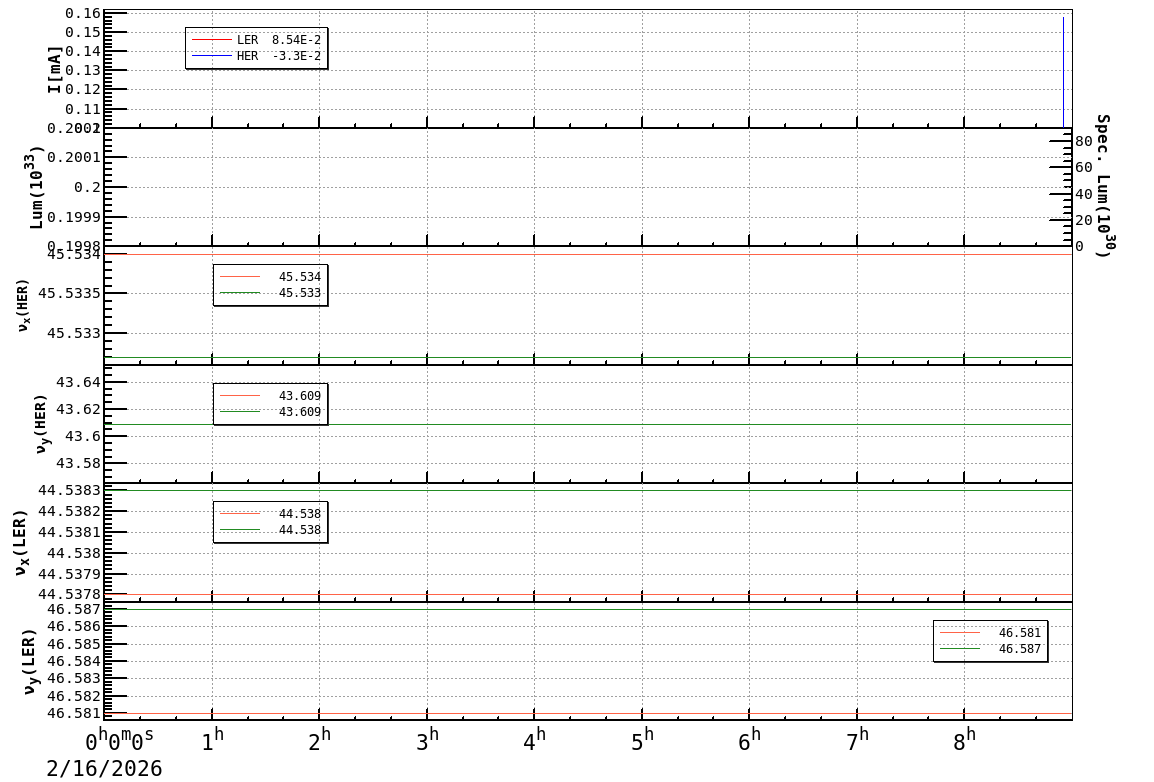Image resolution: width=1154 pixels, height=782 pixels.
Task: Click the 2/16/2026 date label
Action: pyautogui.click(x=104, y=769)
